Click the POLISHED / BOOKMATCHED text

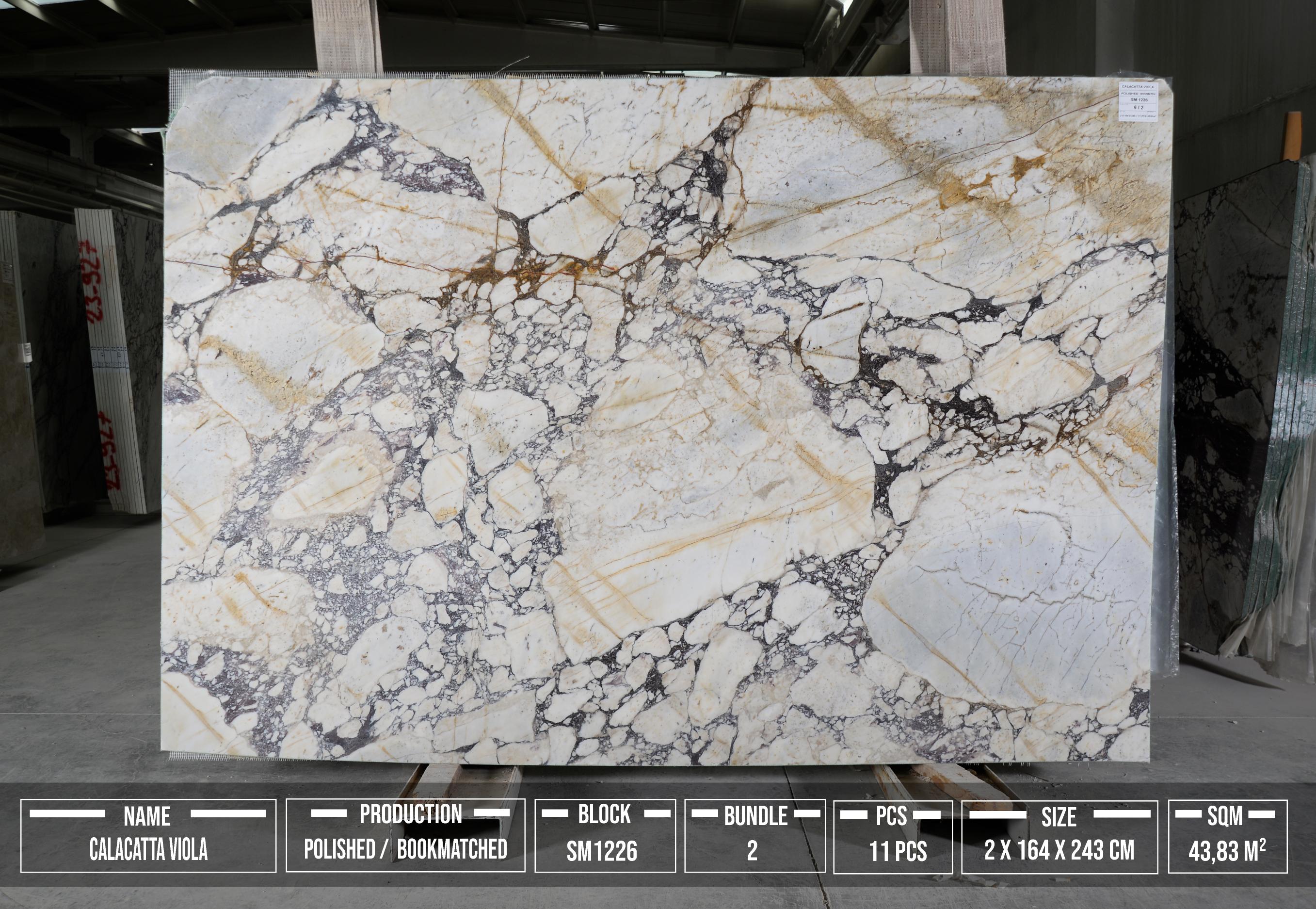point(405,849)
